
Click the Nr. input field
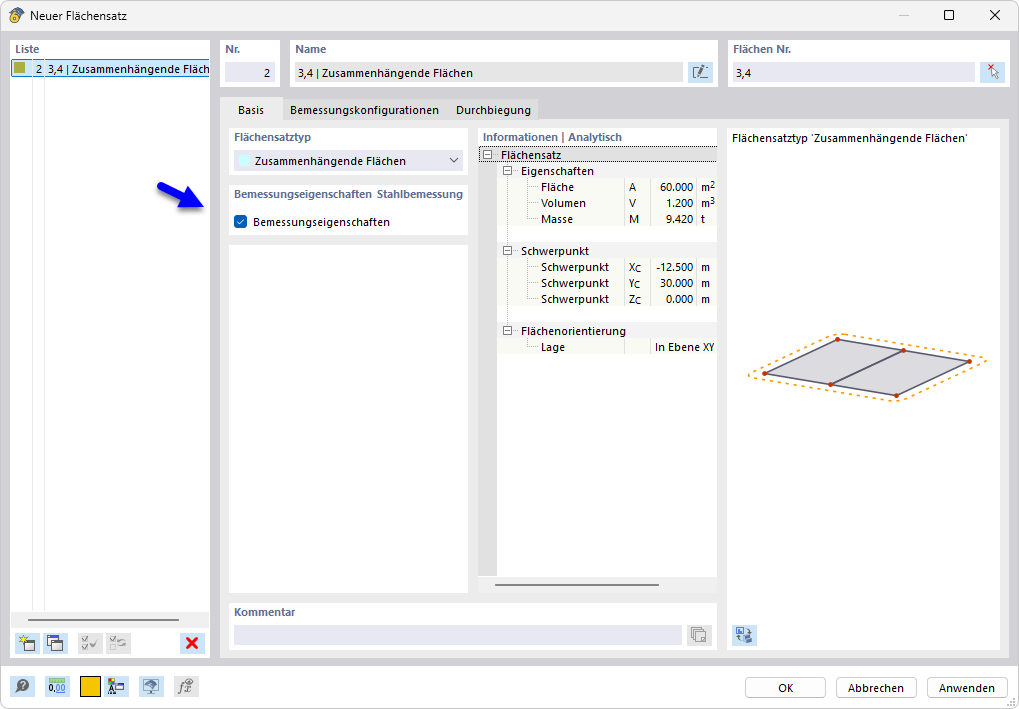[250, 73]
